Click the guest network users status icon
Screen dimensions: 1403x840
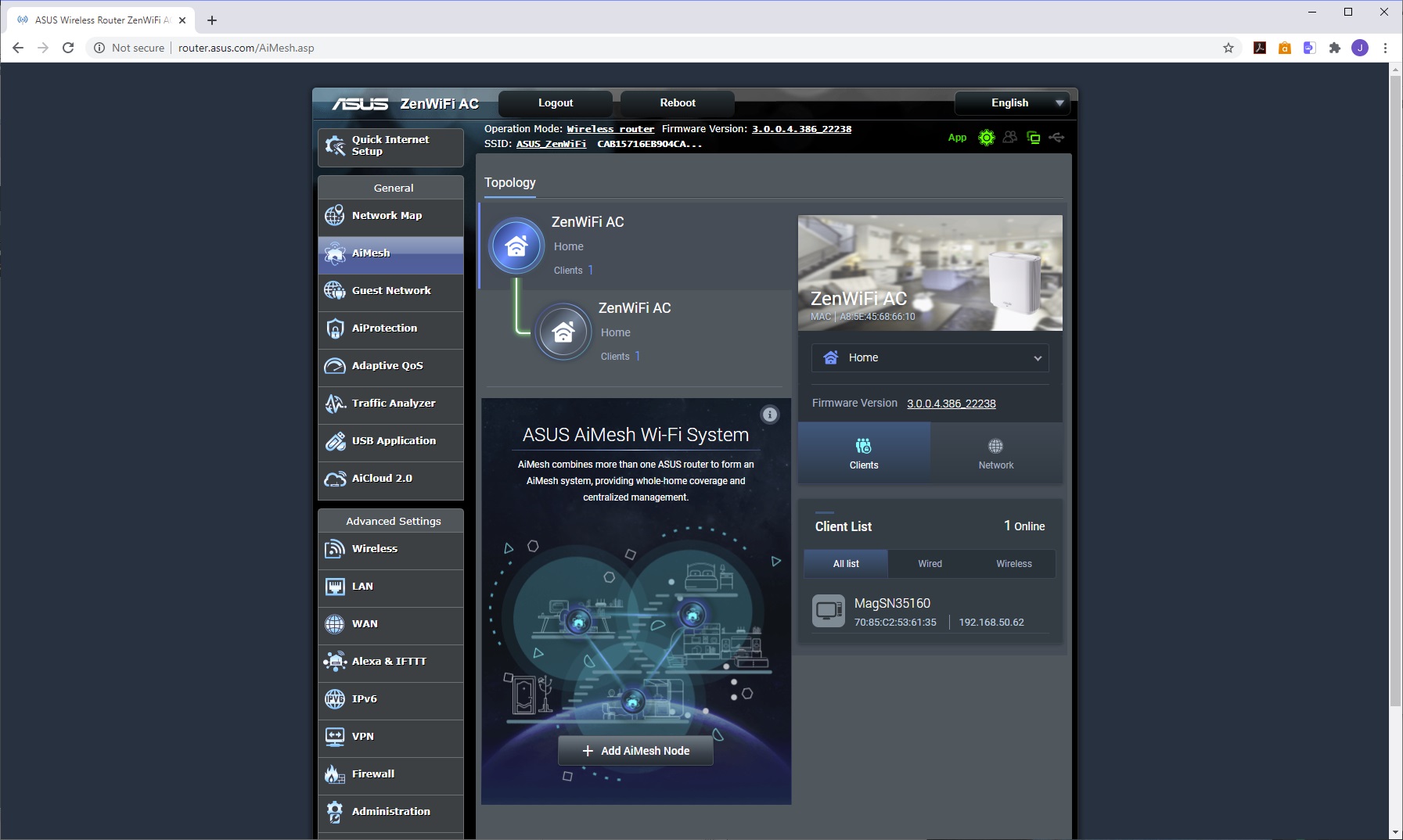click(1010, 138)
